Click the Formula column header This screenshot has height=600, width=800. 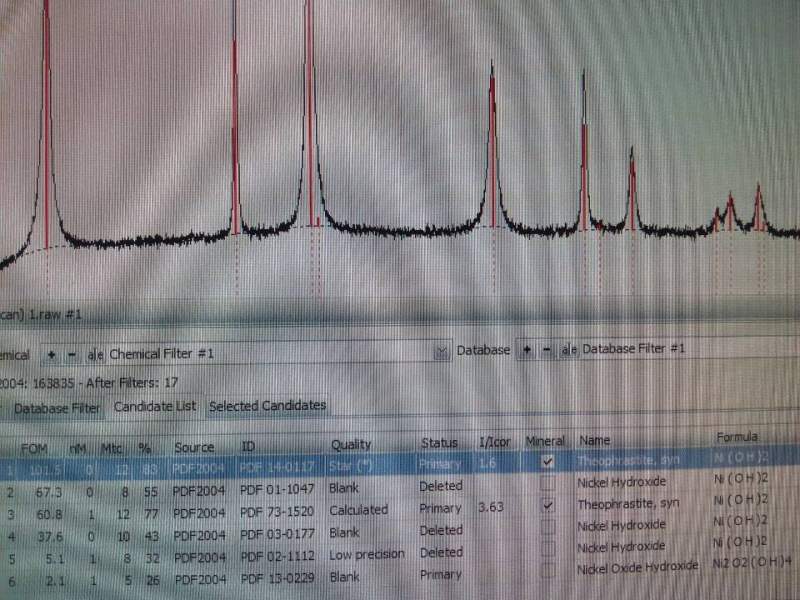tap(737, 437)
